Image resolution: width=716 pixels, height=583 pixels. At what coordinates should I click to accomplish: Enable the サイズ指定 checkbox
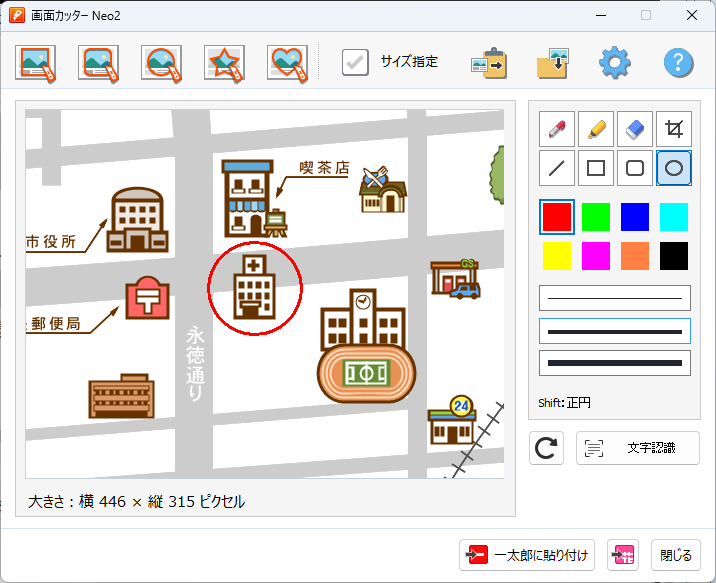(355, 62)
